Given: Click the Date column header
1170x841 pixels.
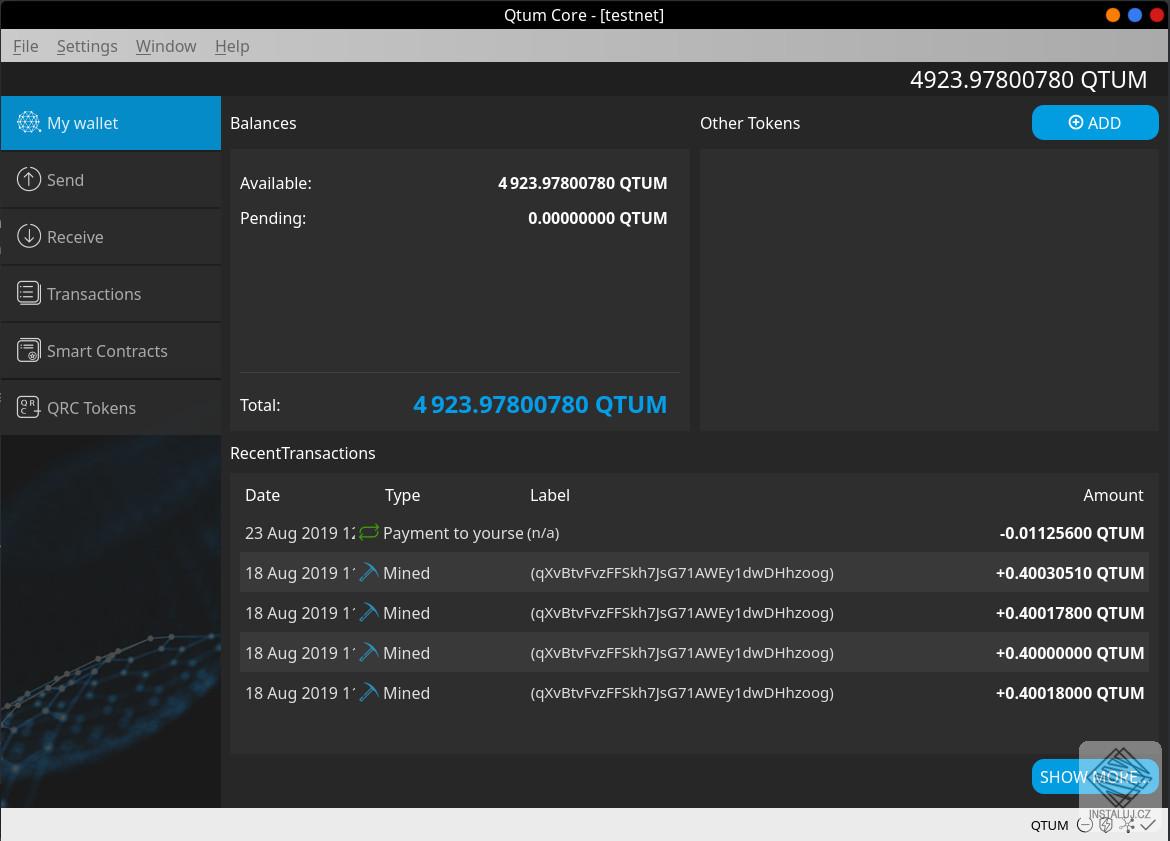Looking at the screenshot, I should point(263,495).
